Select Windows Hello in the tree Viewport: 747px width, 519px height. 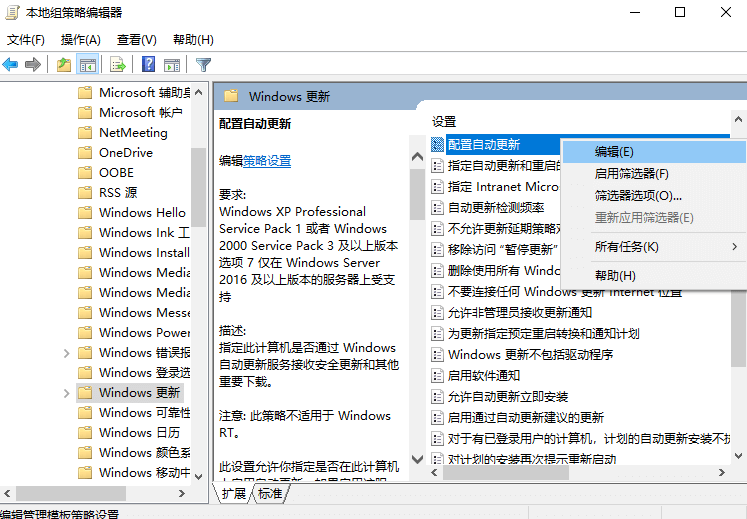tap(142, 213)
